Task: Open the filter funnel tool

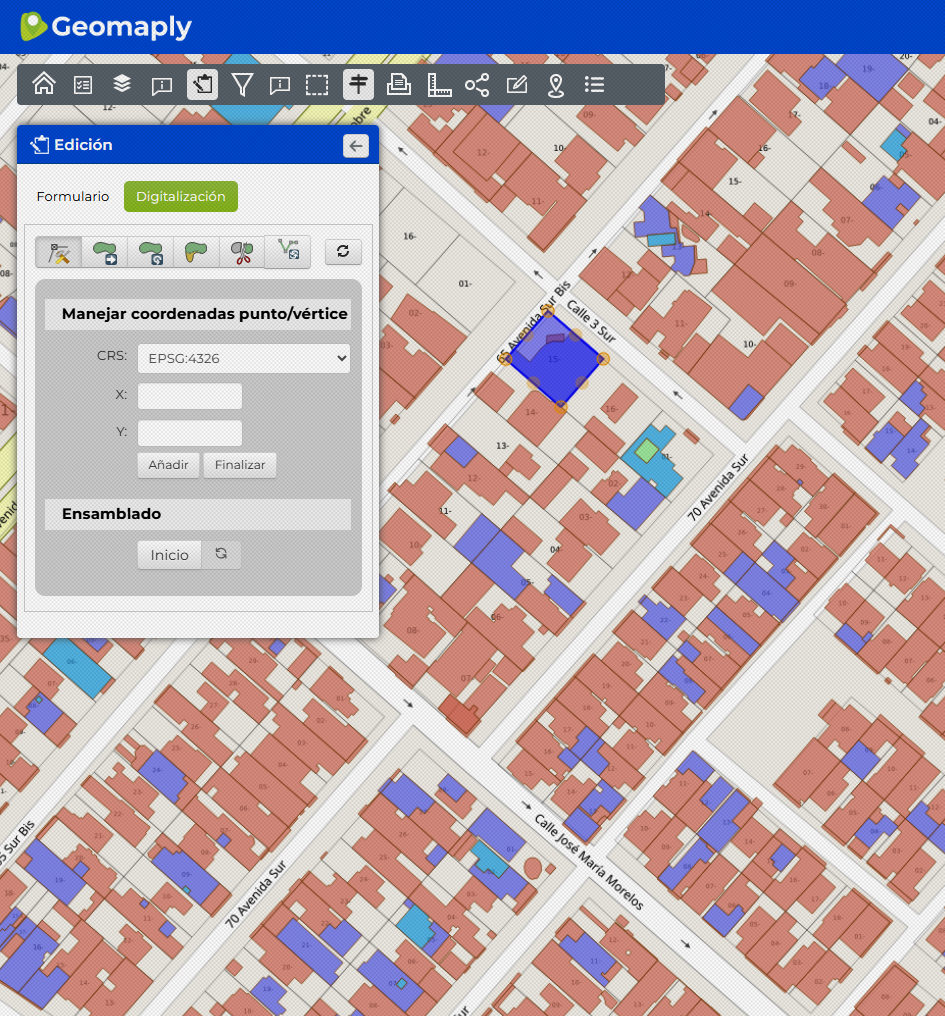Action: pos(241,85)
